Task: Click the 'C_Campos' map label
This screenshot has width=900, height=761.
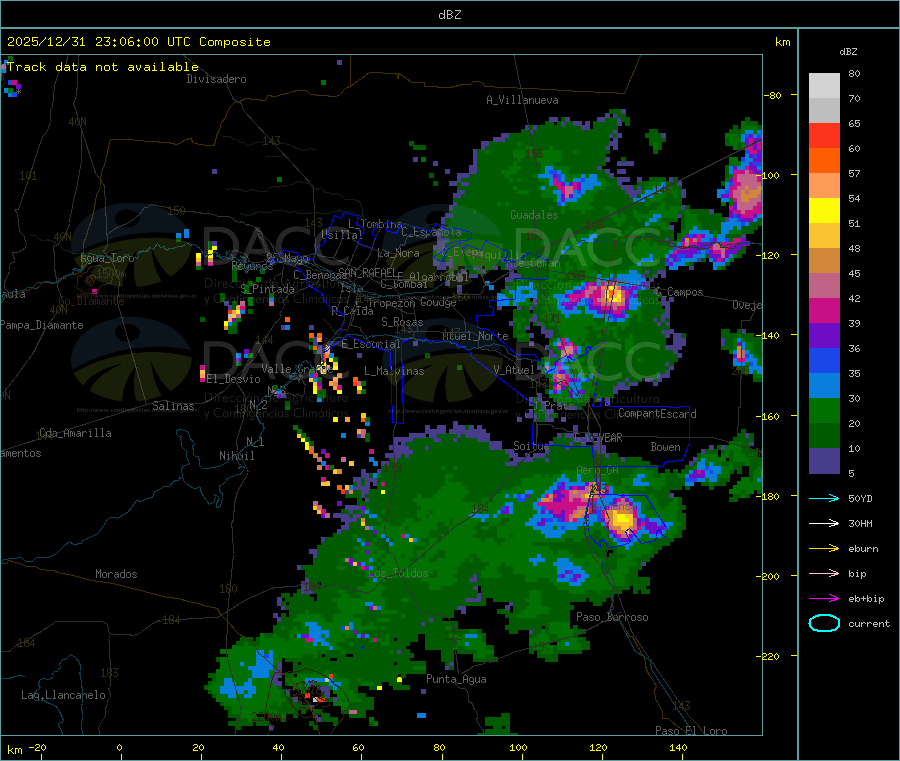Action: click(x=679, y=292)
